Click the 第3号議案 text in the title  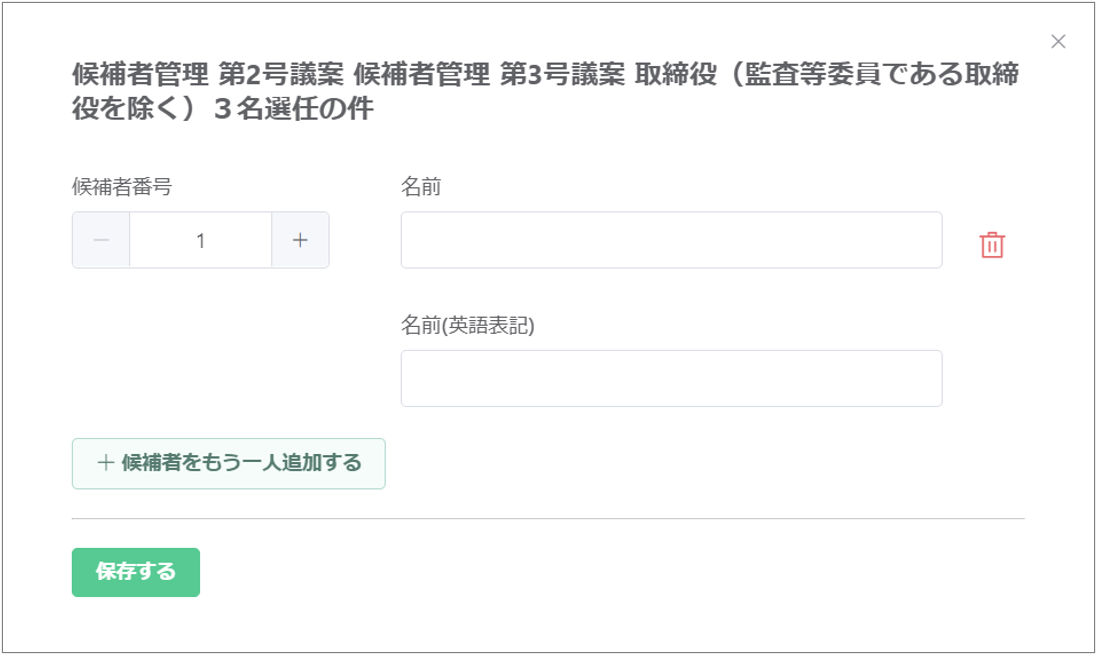(563, 76)
